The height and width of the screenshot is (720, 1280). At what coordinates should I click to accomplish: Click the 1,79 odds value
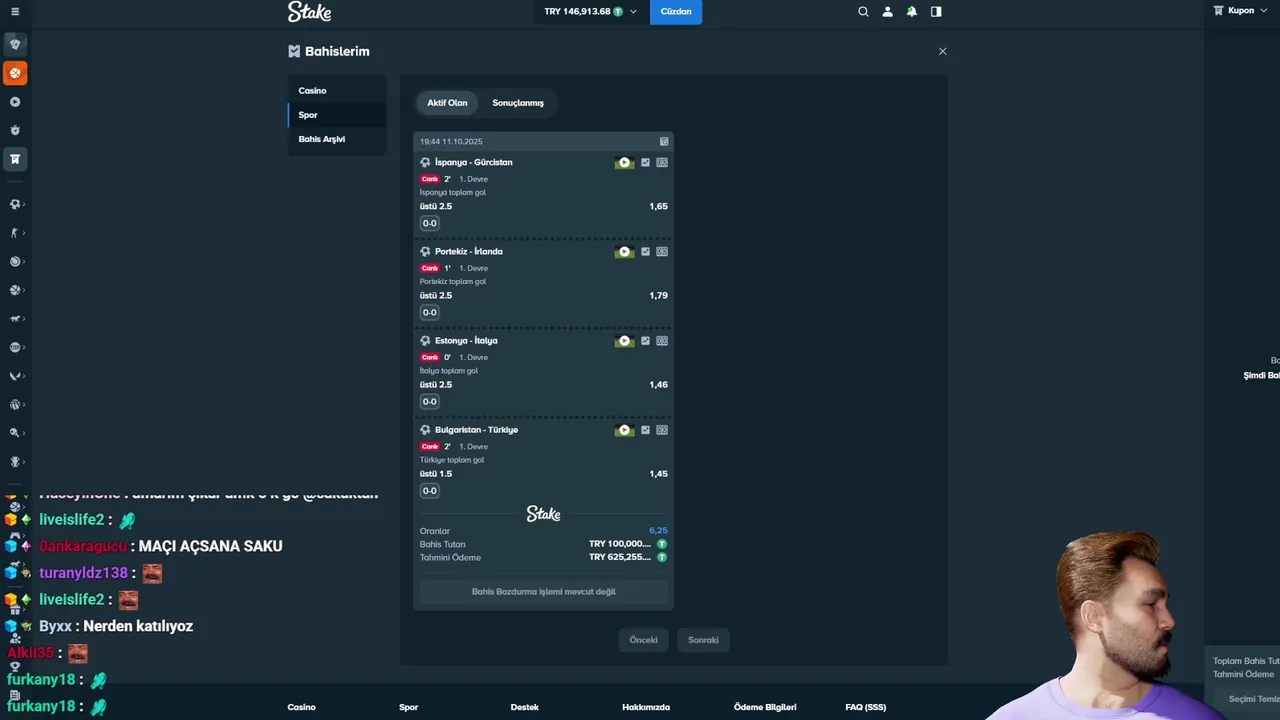[658, 295]
